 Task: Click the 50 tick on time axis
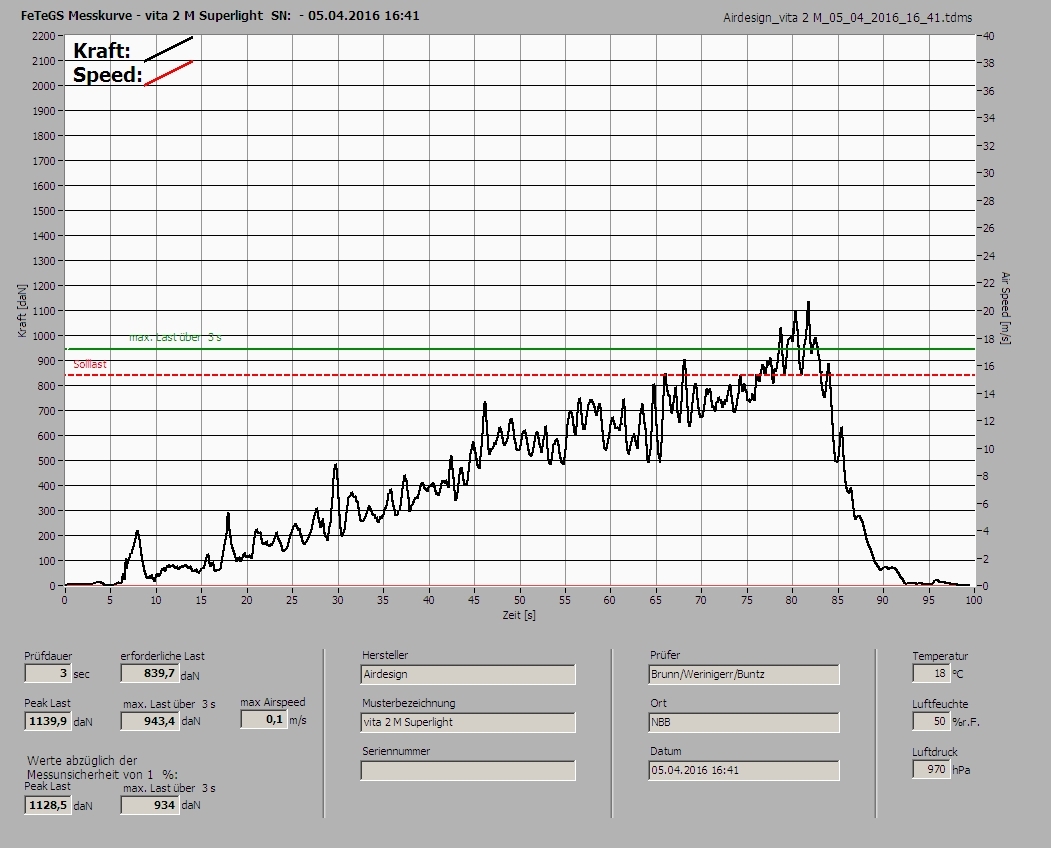[519, 600]
